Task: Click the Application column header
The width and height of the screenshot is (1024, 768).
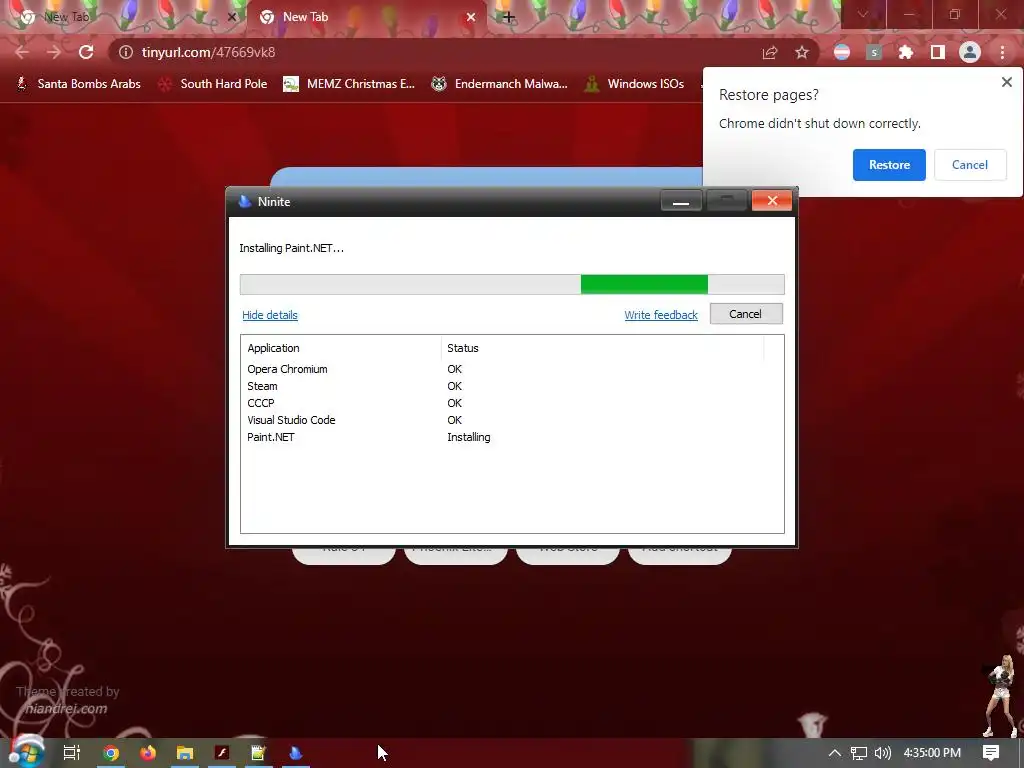Action: 342,348
